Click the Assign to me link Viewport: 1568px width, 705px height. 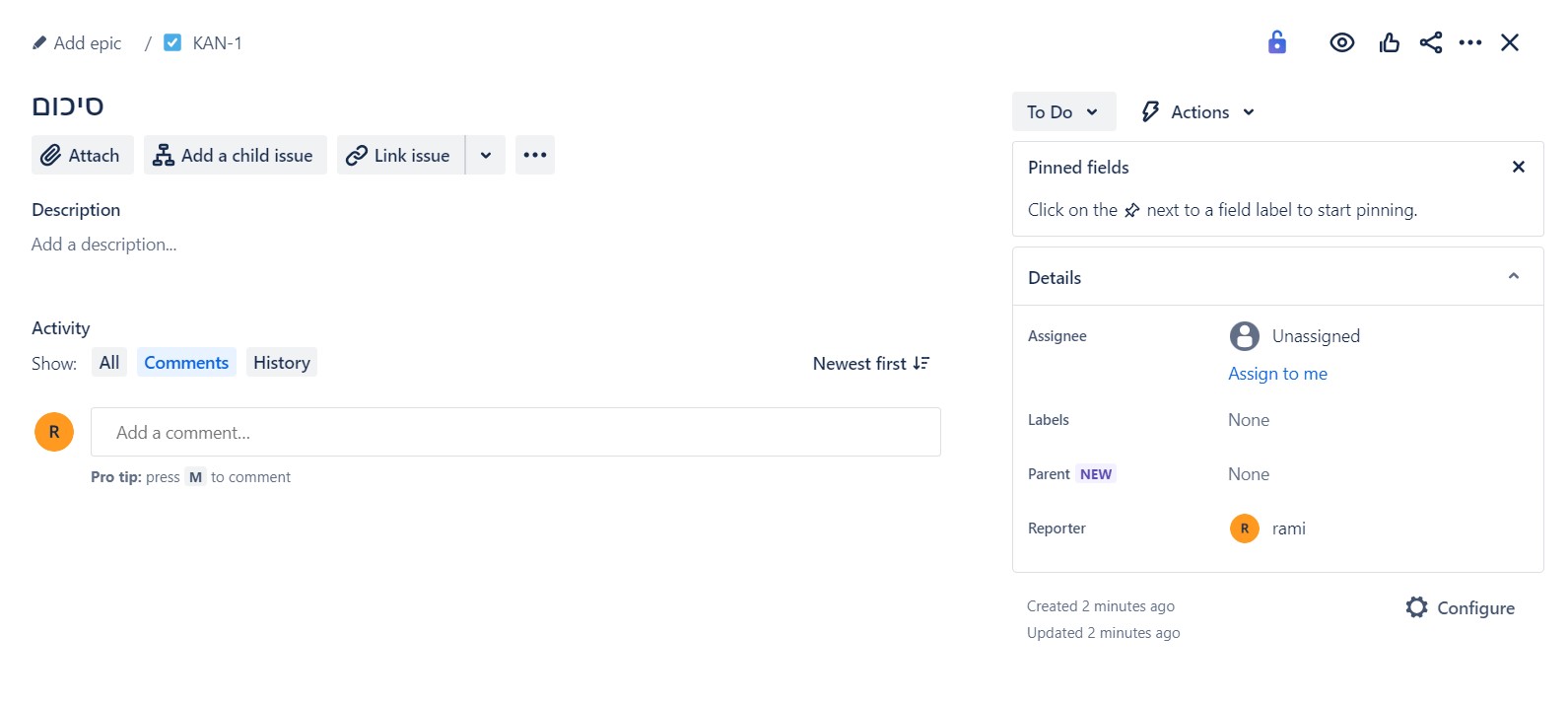point(1277,374)
